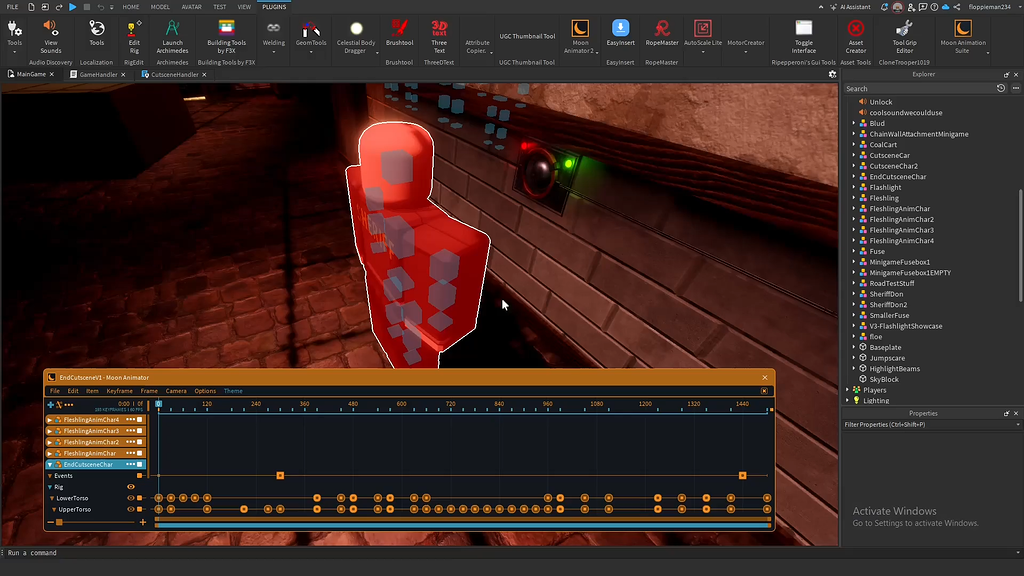Open the RopeMaster plugin
1024x576 pixels.
(662, 34)
